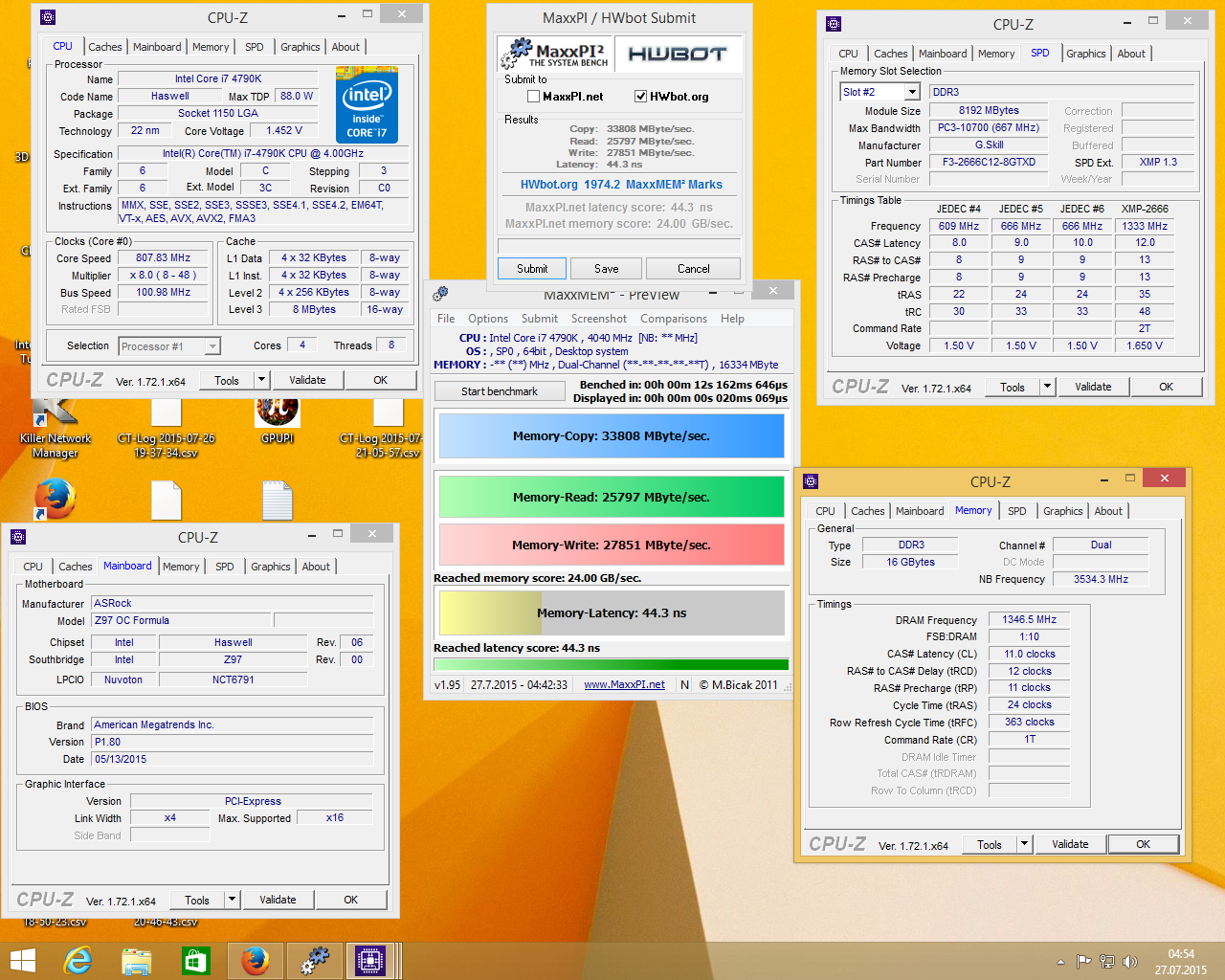Expand Tools arrow in CPU-Z SPD window
Viewport: 1225px width, 980px height.
1047,387
